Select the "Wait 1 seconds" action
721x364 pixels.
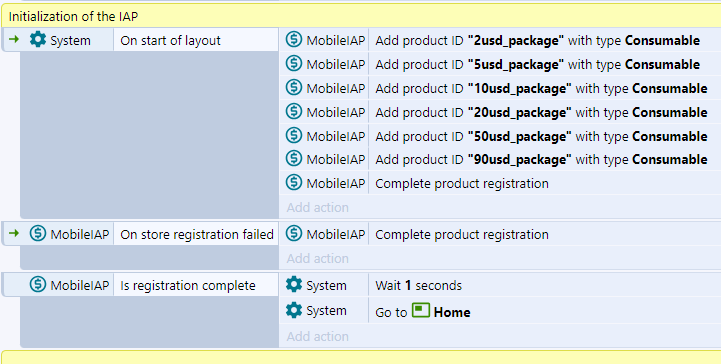(500, 285)
